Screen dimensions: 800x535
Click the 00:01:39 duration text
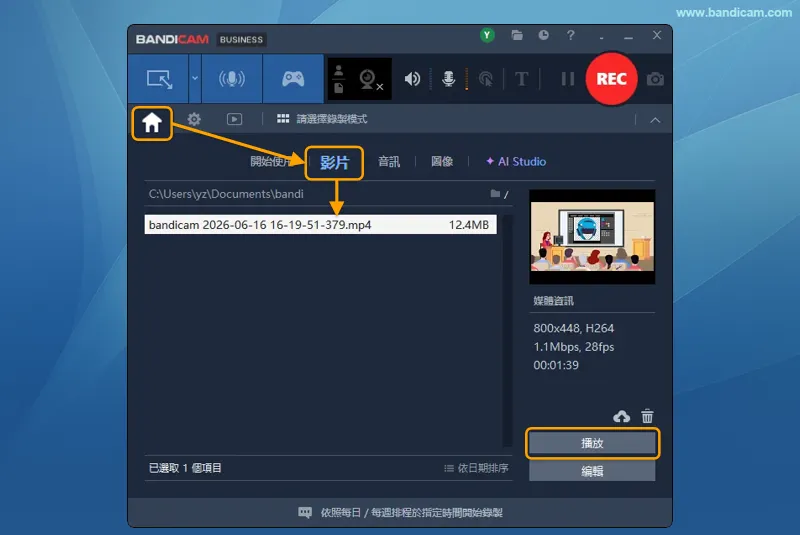(556, 365)
